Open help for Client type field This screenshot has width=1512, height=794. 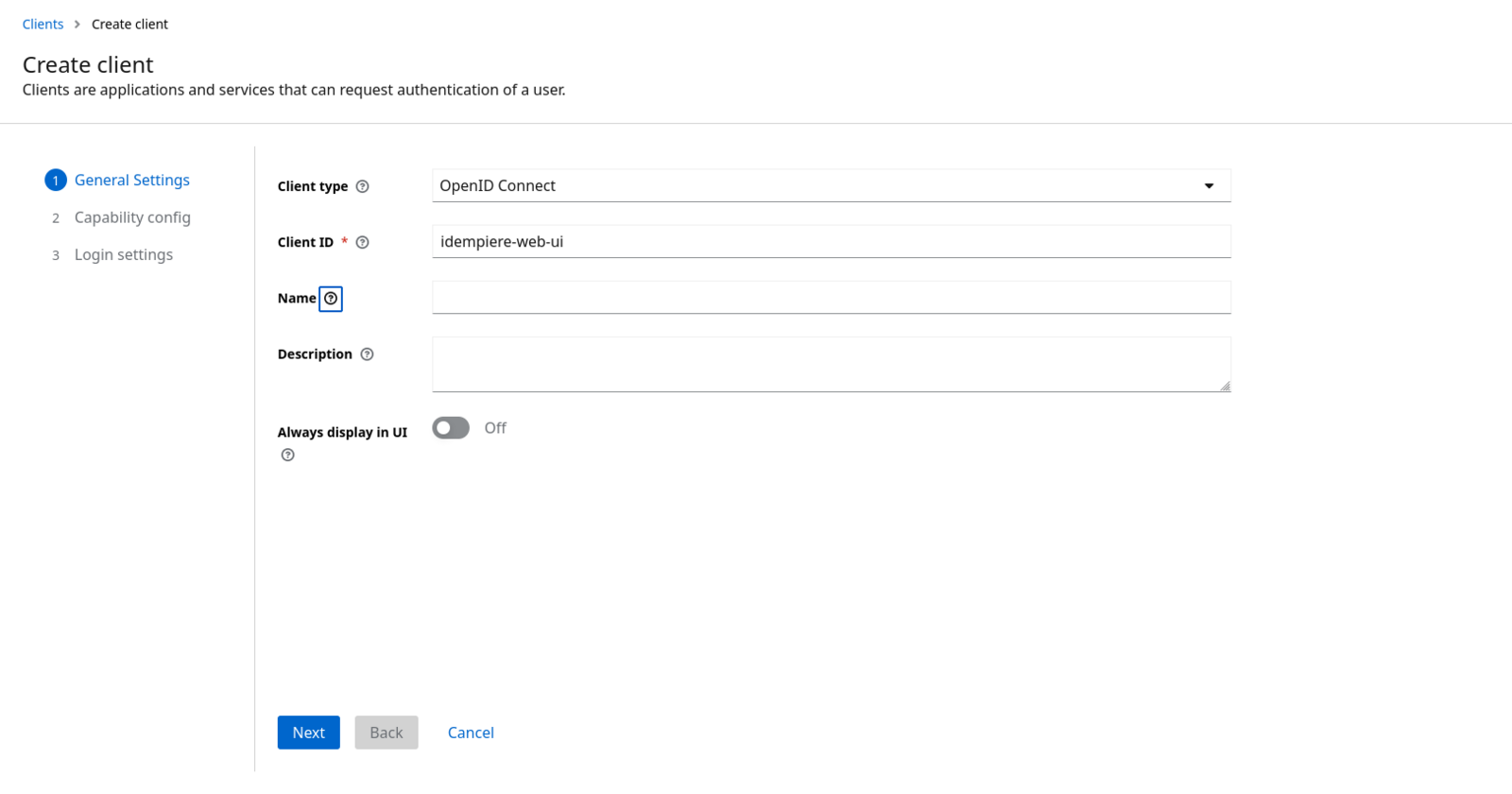click(x=362, y=187)
